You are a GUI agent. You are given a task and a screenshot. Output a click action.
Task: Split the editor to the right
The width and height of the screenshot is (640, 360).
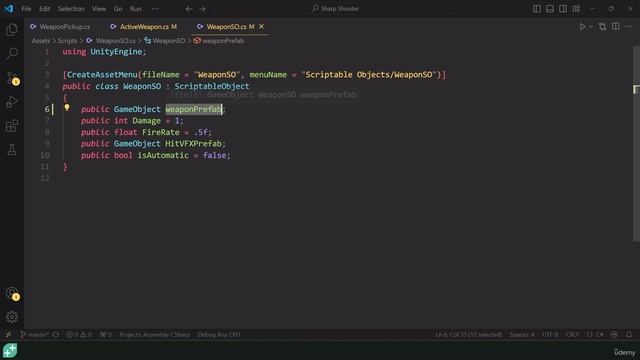[x=616, y=27]
